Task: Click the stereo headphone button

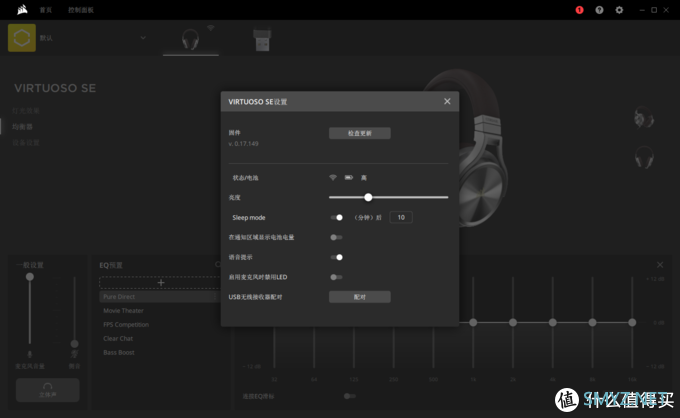Action: pos(48,390)
